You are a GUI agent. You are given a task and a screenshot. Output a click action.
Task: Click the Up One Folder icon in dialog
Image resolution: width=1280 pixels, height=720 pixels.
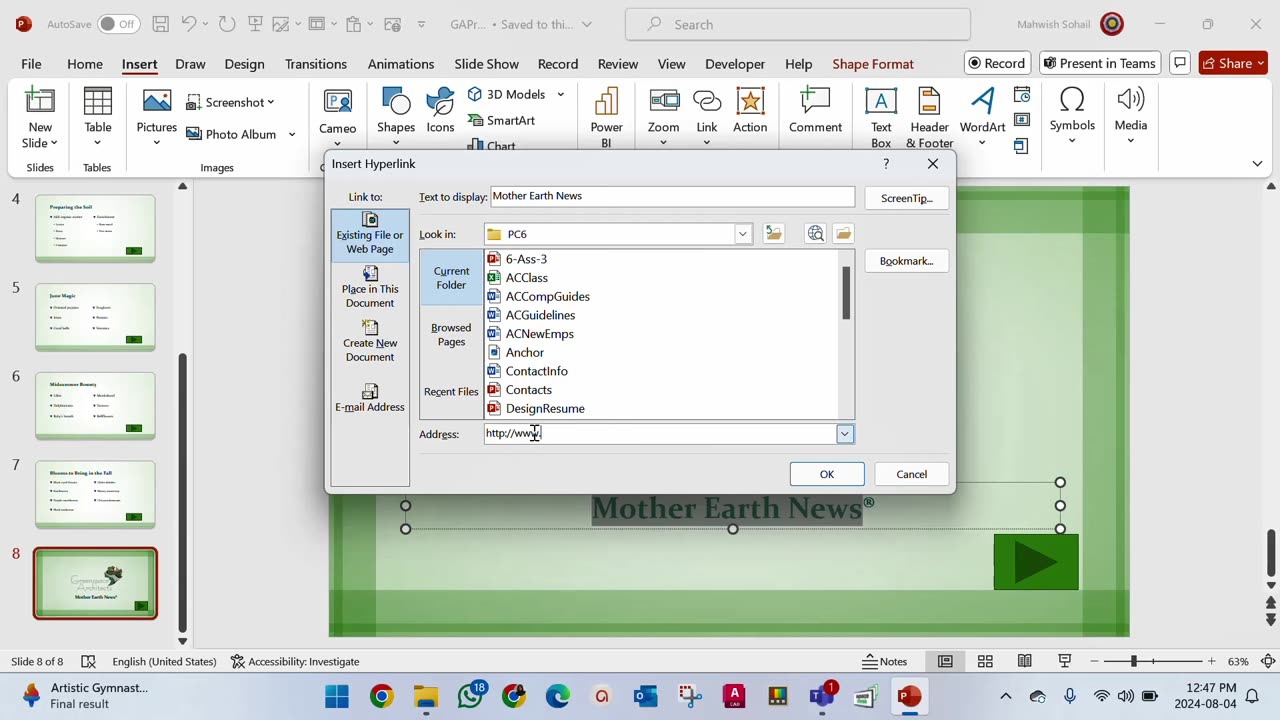(774, 234)
